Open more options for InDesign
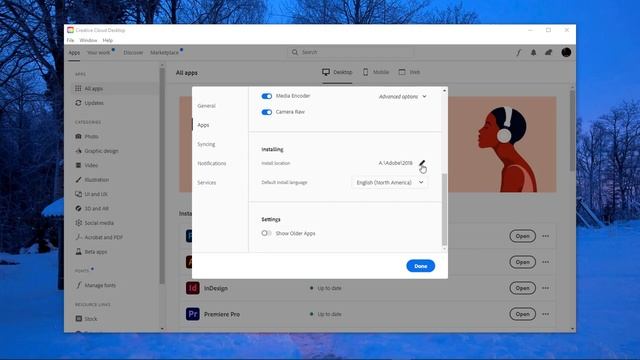The width and height of the screenshot is (640, 360). pos(546,288)
